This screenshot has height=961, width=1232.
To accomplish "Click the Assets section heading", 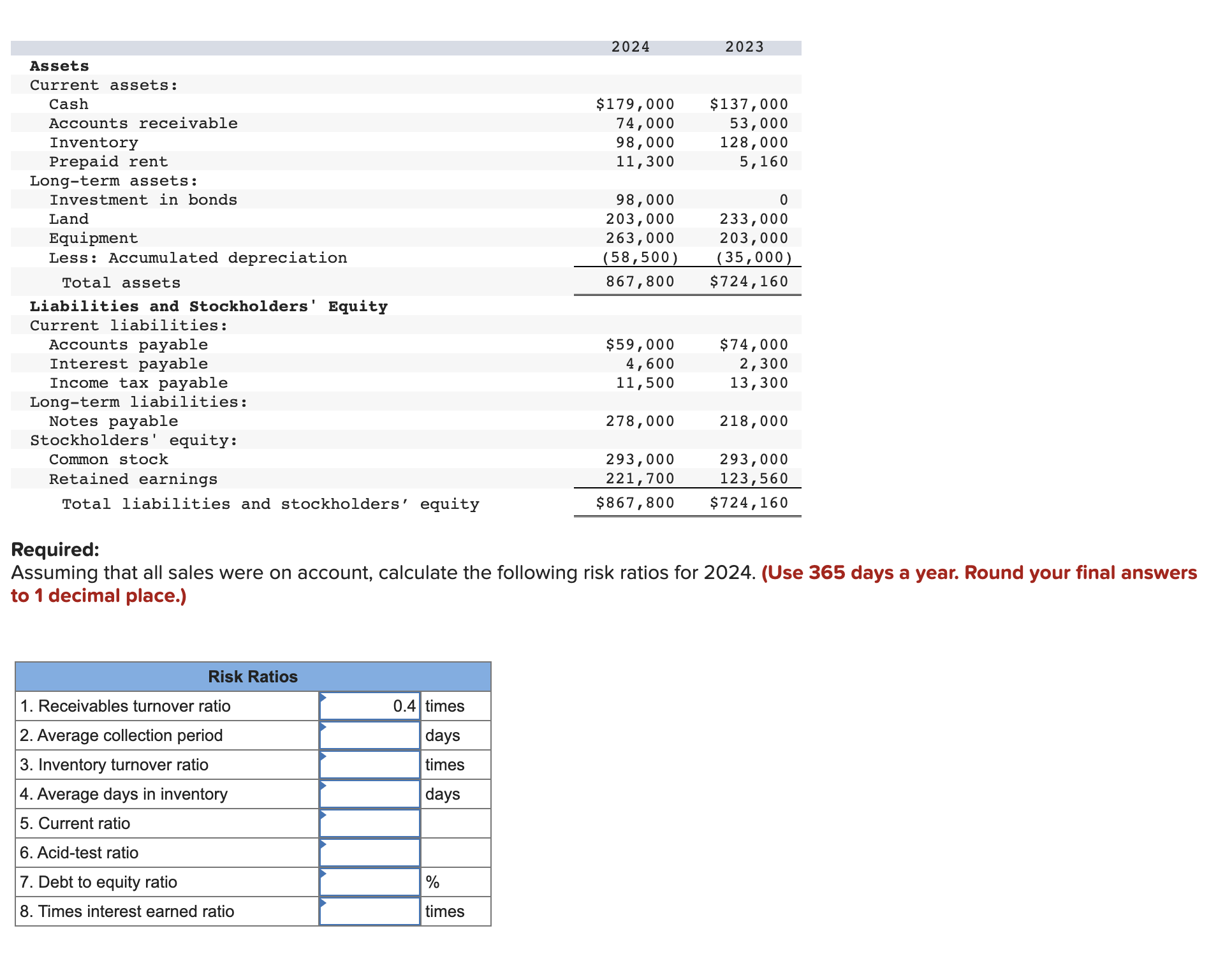I will tap(59, 66).
